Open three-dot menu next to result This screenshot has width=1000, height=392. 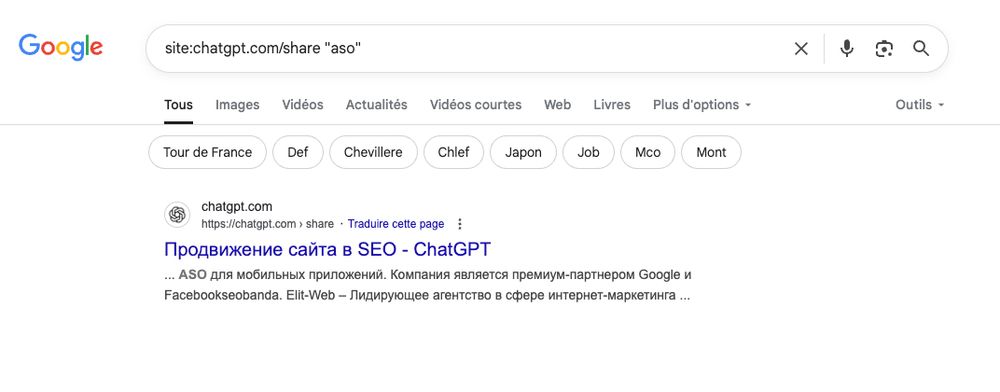(x=460, y=224)
